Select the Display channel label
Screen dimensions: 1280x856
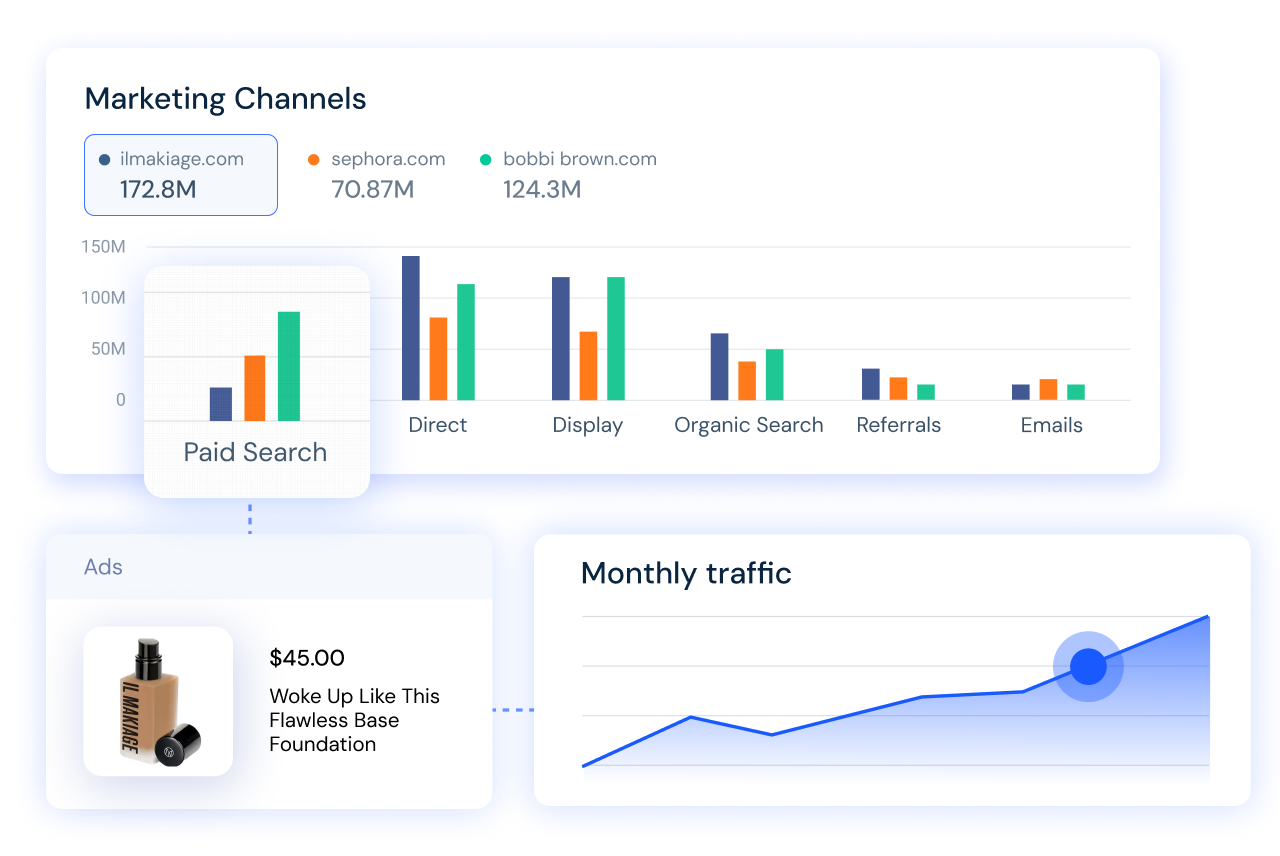(x=587, y=425)
